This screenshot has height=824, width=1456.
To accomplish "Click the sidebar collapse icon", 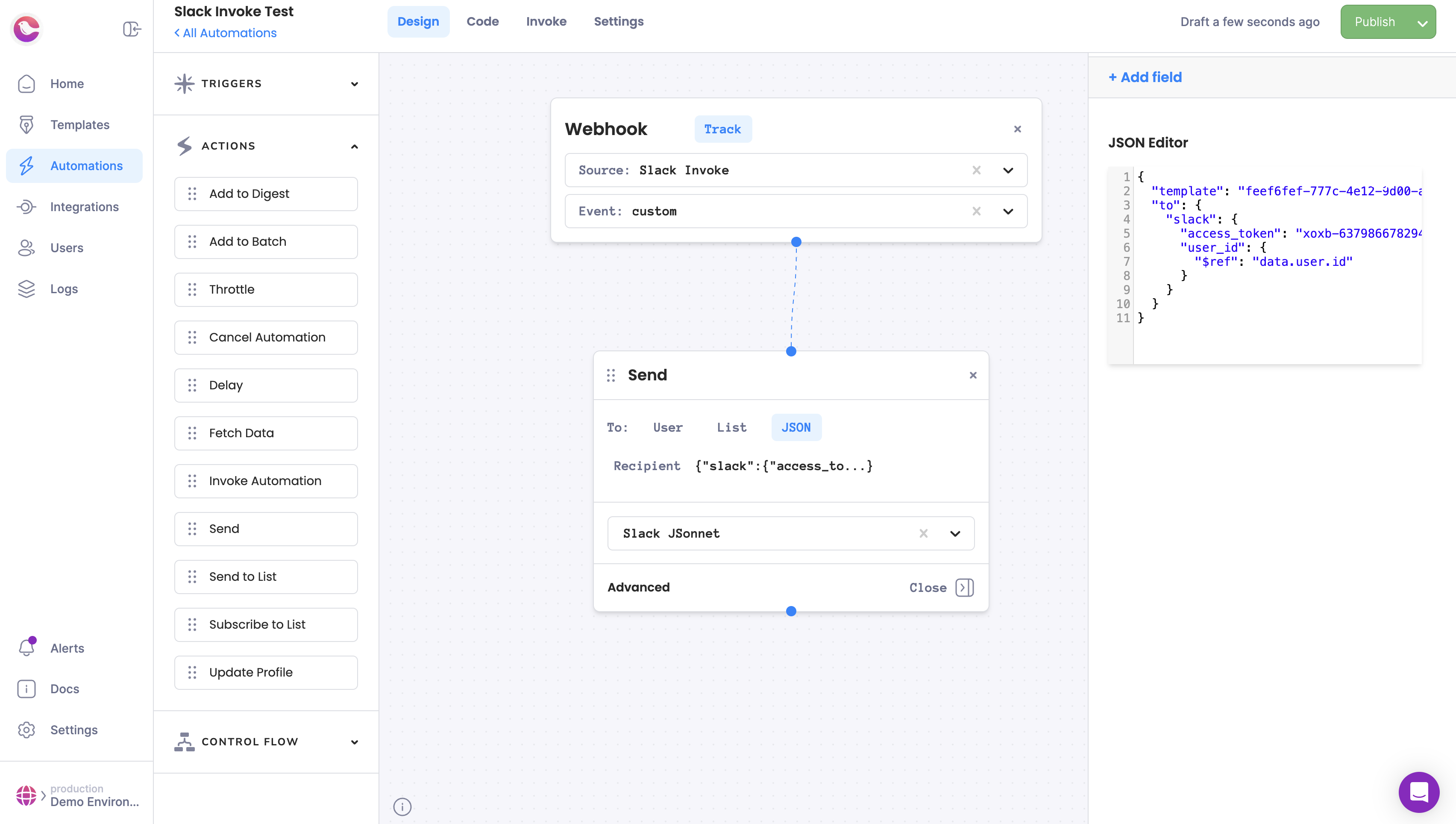I will click(x=131, y=29).
